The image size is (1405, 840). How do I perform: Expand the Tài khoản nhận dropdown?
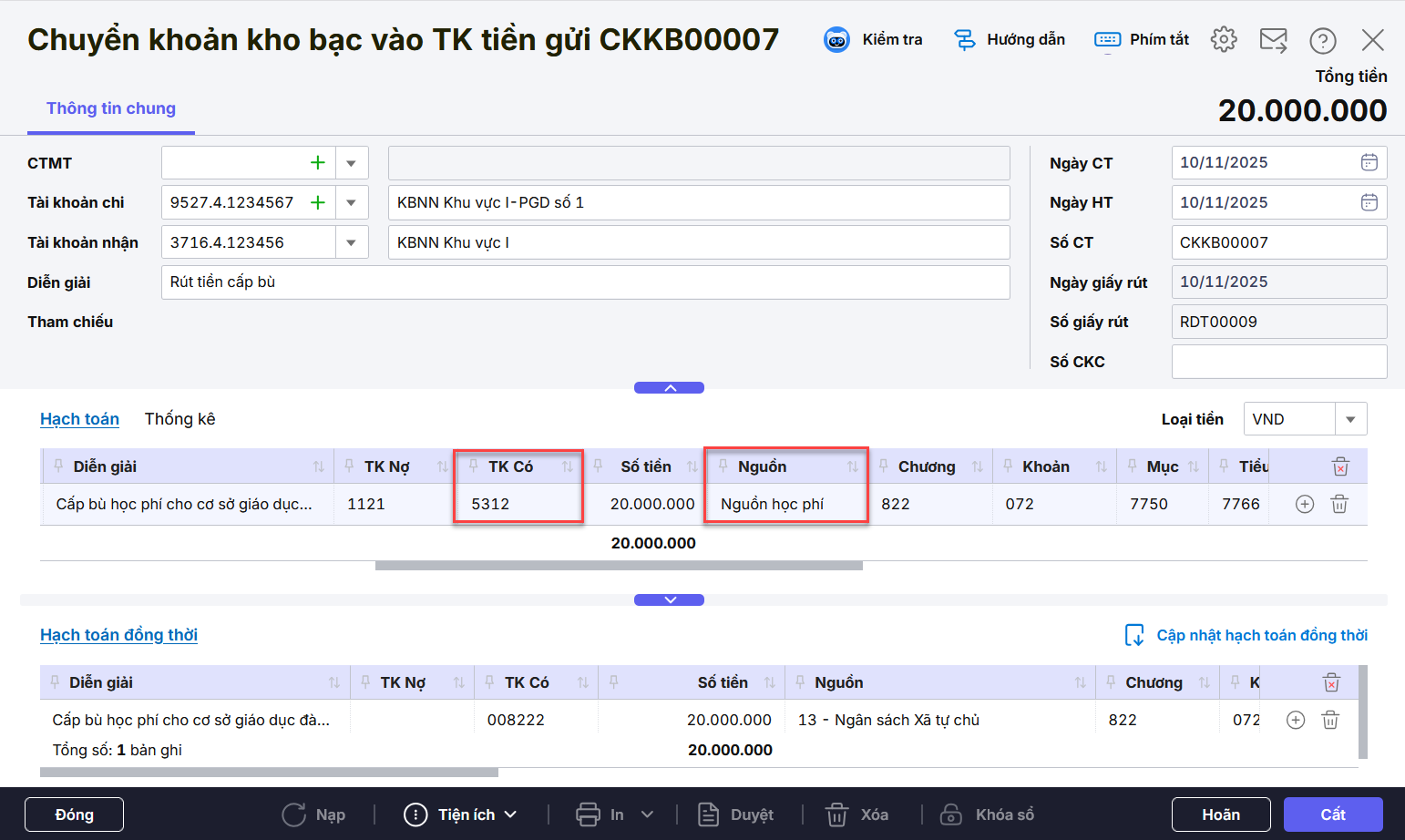351,242
